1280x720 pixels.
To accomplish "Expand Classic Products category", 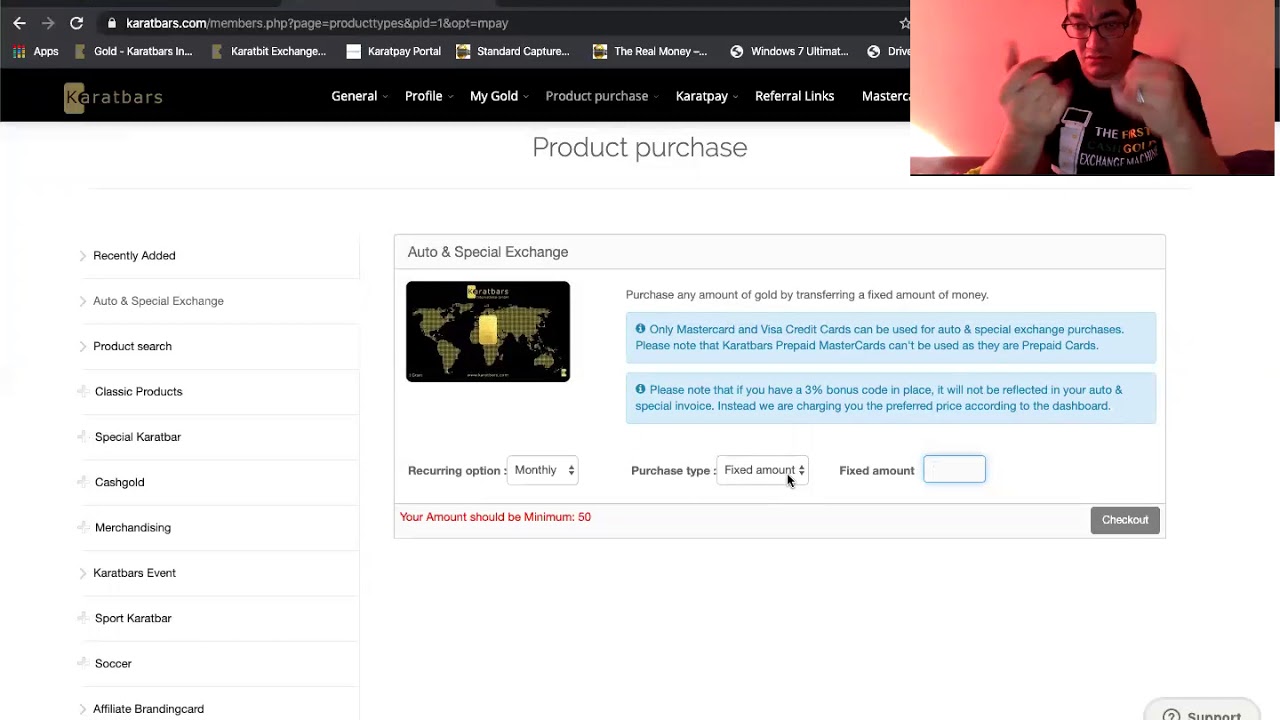I will 138,392.
